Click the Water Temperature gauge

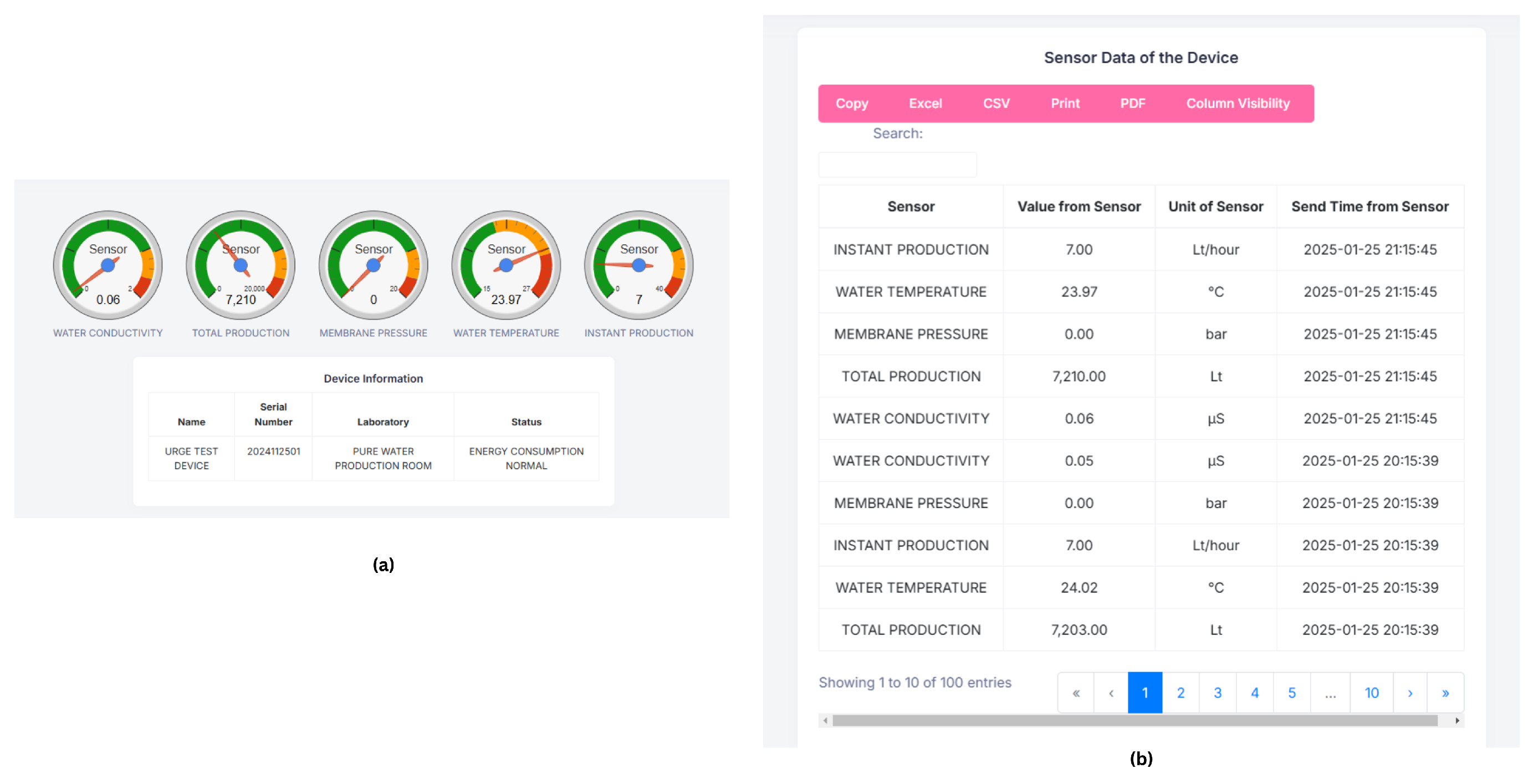[x=505, y=265]
